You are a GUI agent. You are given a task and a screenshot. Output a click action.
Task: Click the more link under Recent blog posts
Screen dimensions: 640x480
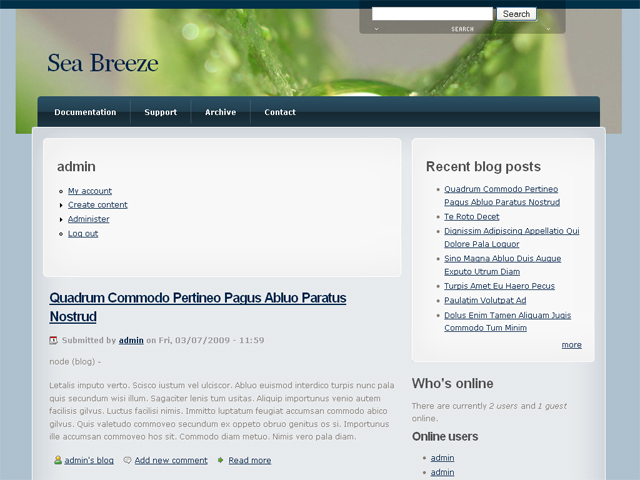571,345
